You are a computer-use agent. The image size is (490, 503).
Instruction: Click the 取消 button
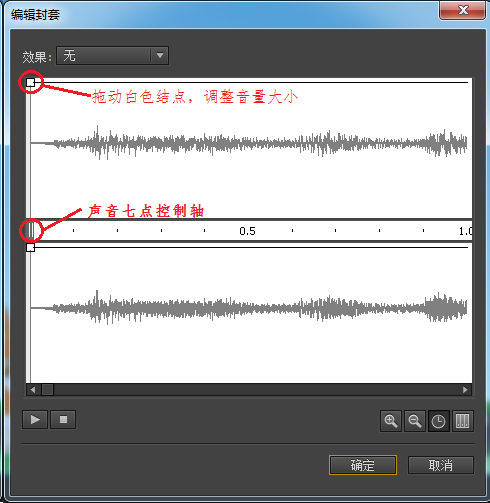(x=441, y=465)
